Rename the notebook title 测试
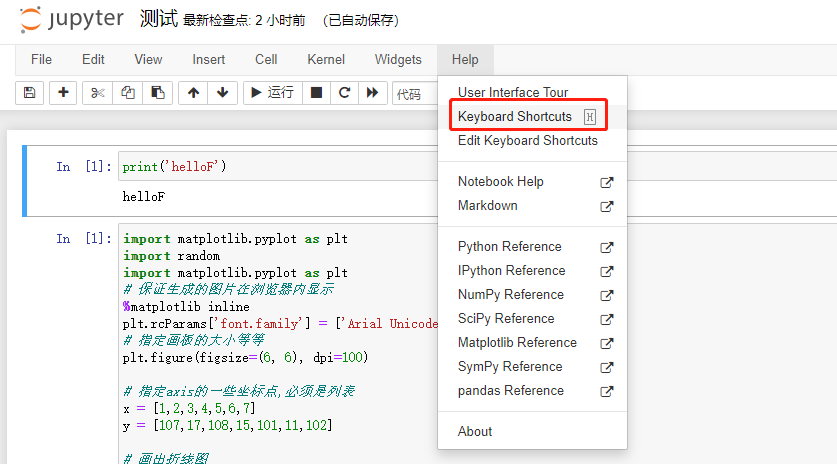This screenshot has height=464, width=837. point(159,19)
